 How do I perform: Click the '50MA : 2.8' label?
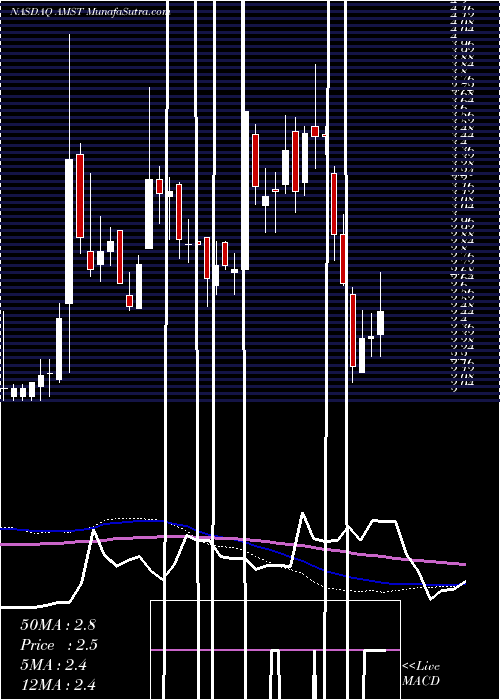click(58, 624)
